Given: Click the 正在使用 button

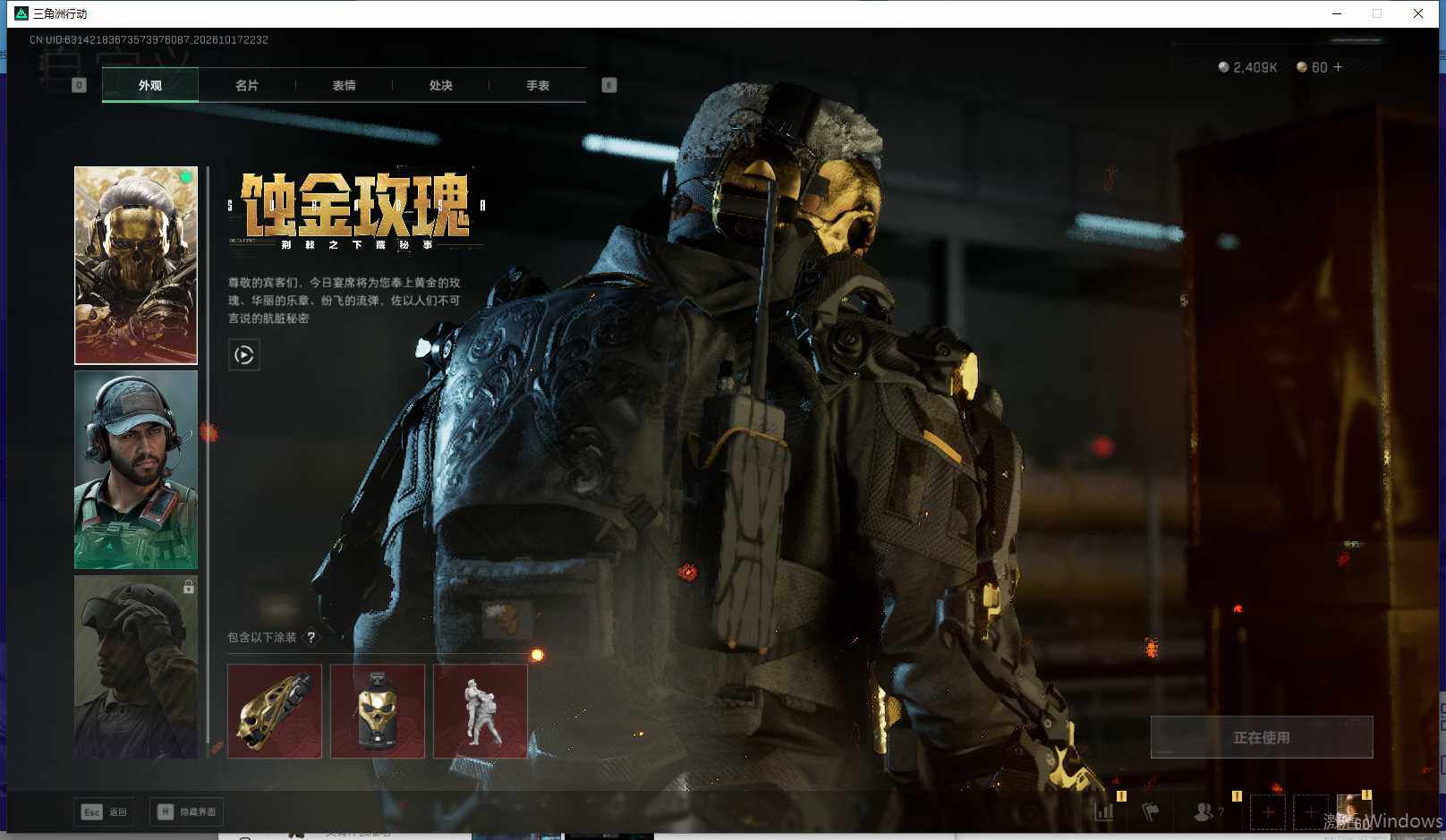Looking at the screenshot, I should coord(1262,737).
